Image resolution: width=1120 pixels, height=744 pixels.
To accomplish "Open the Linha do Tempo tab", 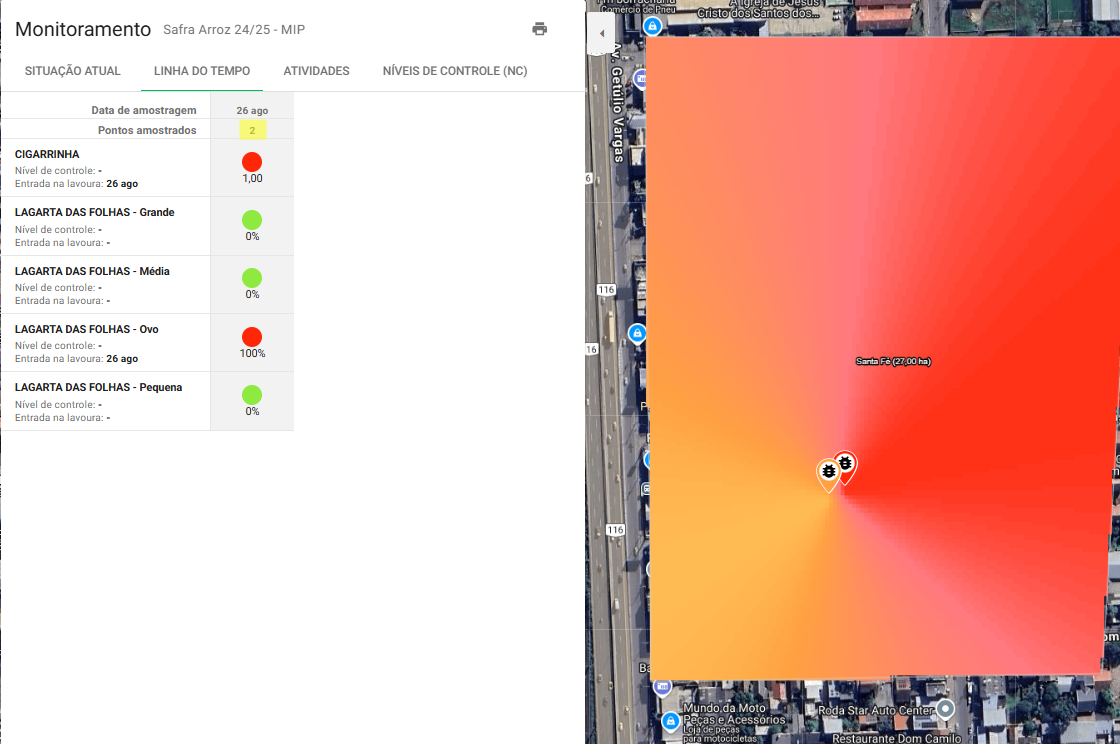I will pos(202,71).
